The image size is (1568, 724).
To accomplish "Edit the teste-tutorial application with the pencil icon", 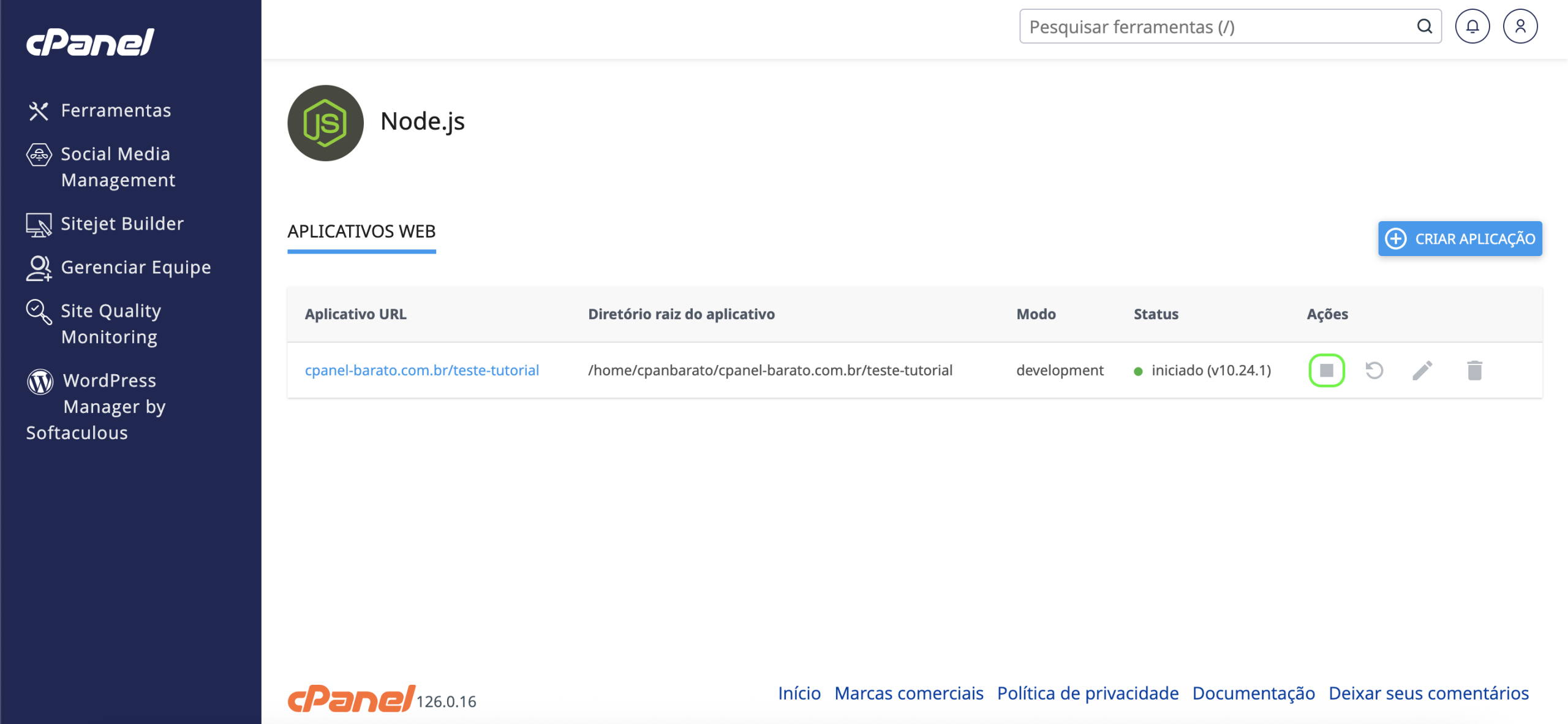I will tap(1422, 370).
